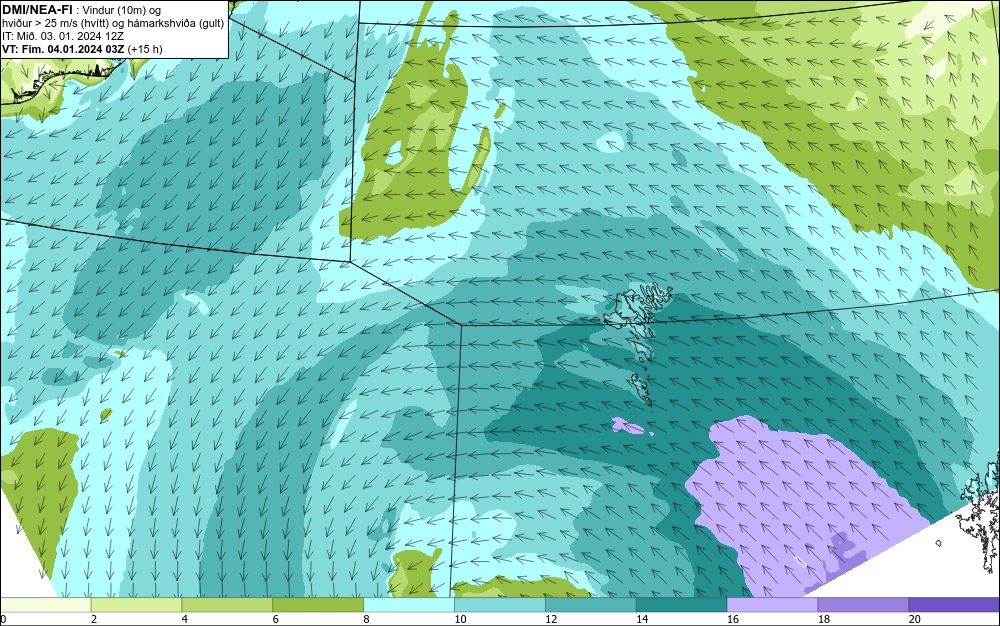The height and width of the screenshot is (626, 1000).
Task: Click the 18-20 m/s purple legend swatch
Action: pos(864,605)
